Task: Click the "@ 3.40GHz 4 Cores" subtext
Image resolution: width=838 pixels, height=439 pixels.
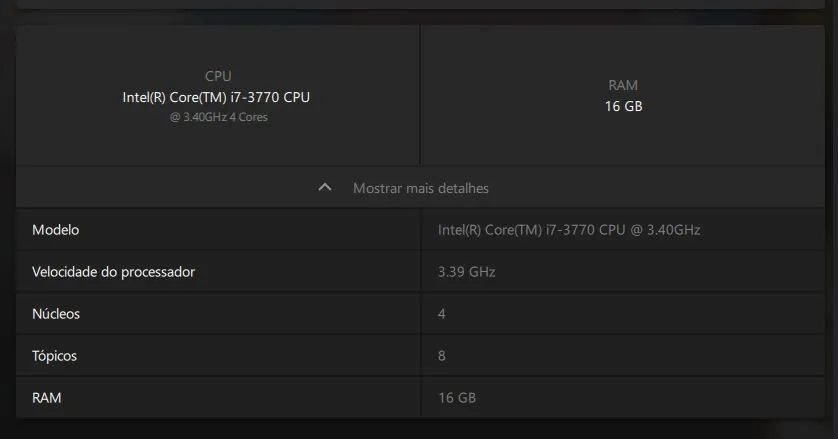Action: point(218,117)
